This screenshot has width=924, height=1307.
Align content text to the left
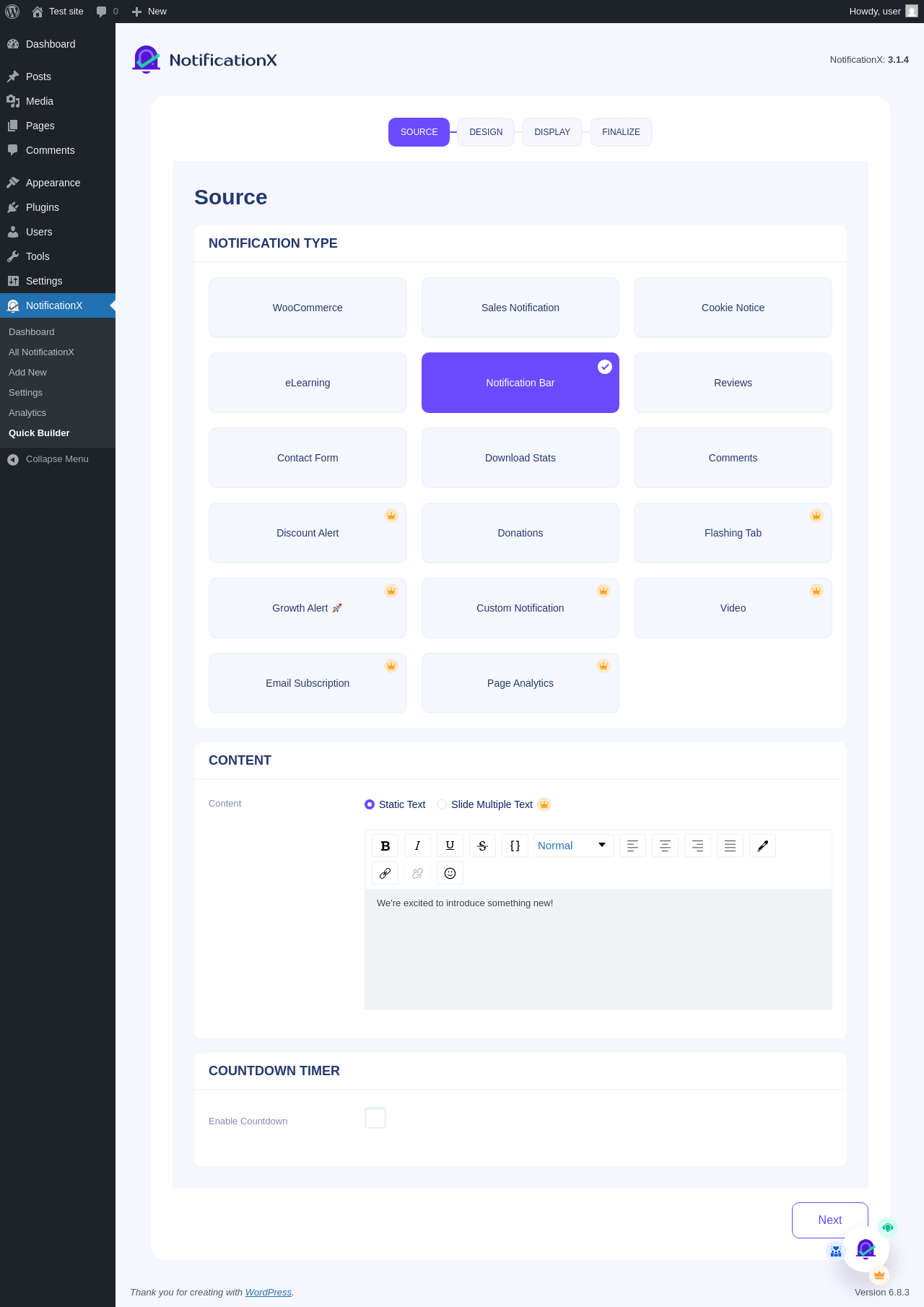click(x=632, y=846)
